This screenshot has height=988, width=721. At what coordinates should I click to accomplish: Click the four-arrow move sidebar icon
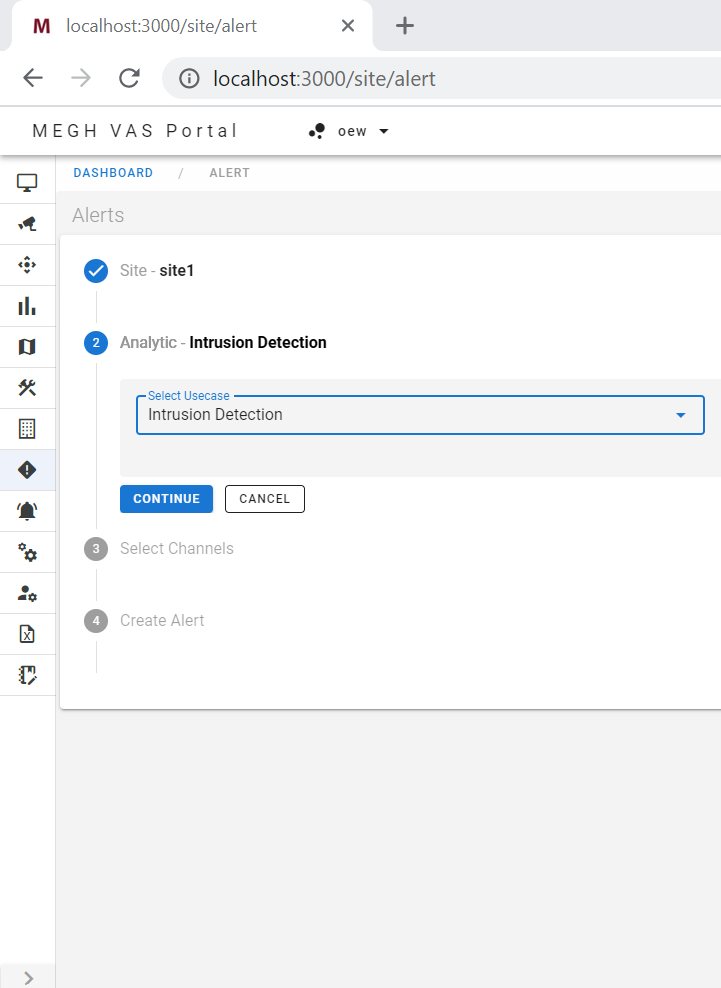[27, 265]
